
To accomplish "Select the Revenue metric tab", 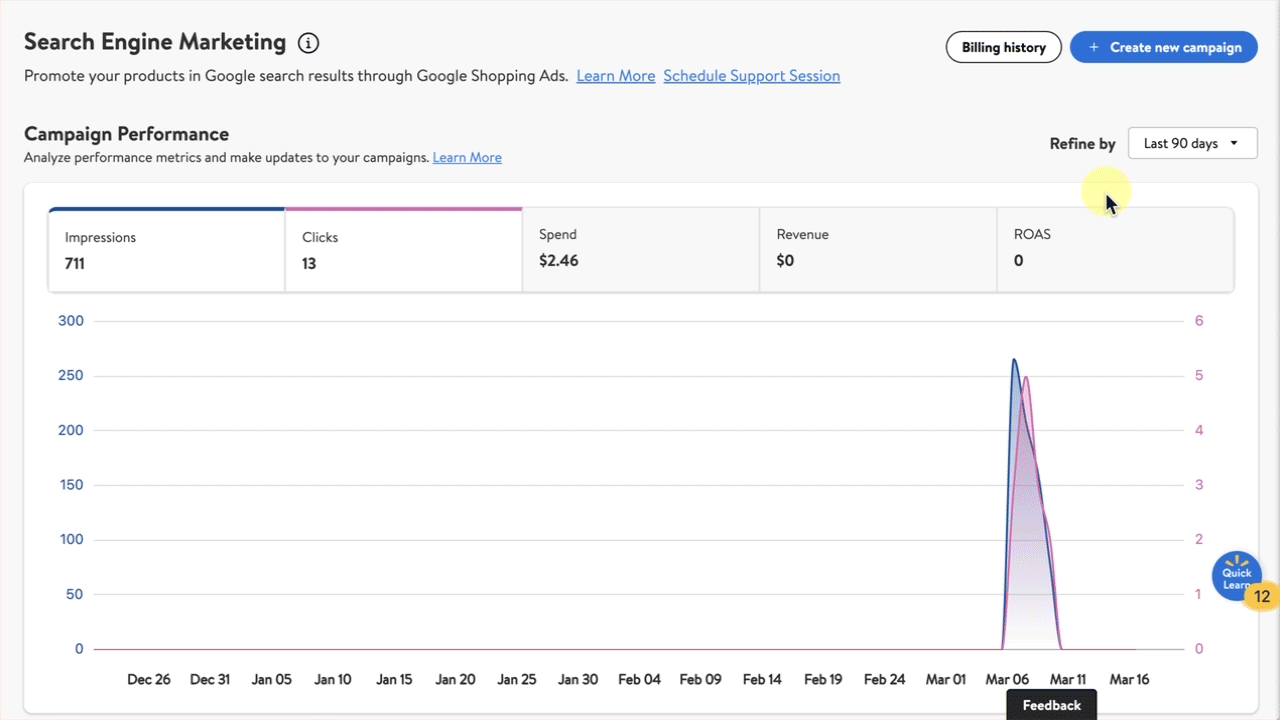I will (878, 250).
